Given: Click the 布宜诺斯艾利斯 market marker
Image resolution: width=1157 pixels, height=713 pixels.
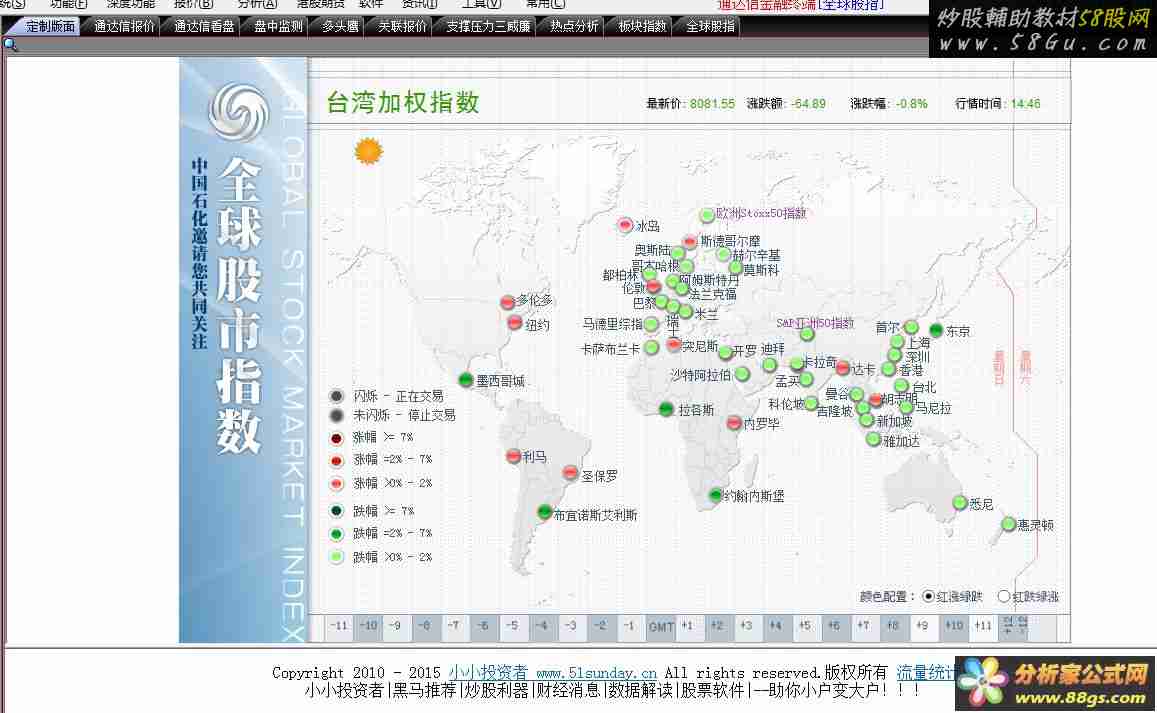Looking at the screenshot, I should (x=545, y=511).
